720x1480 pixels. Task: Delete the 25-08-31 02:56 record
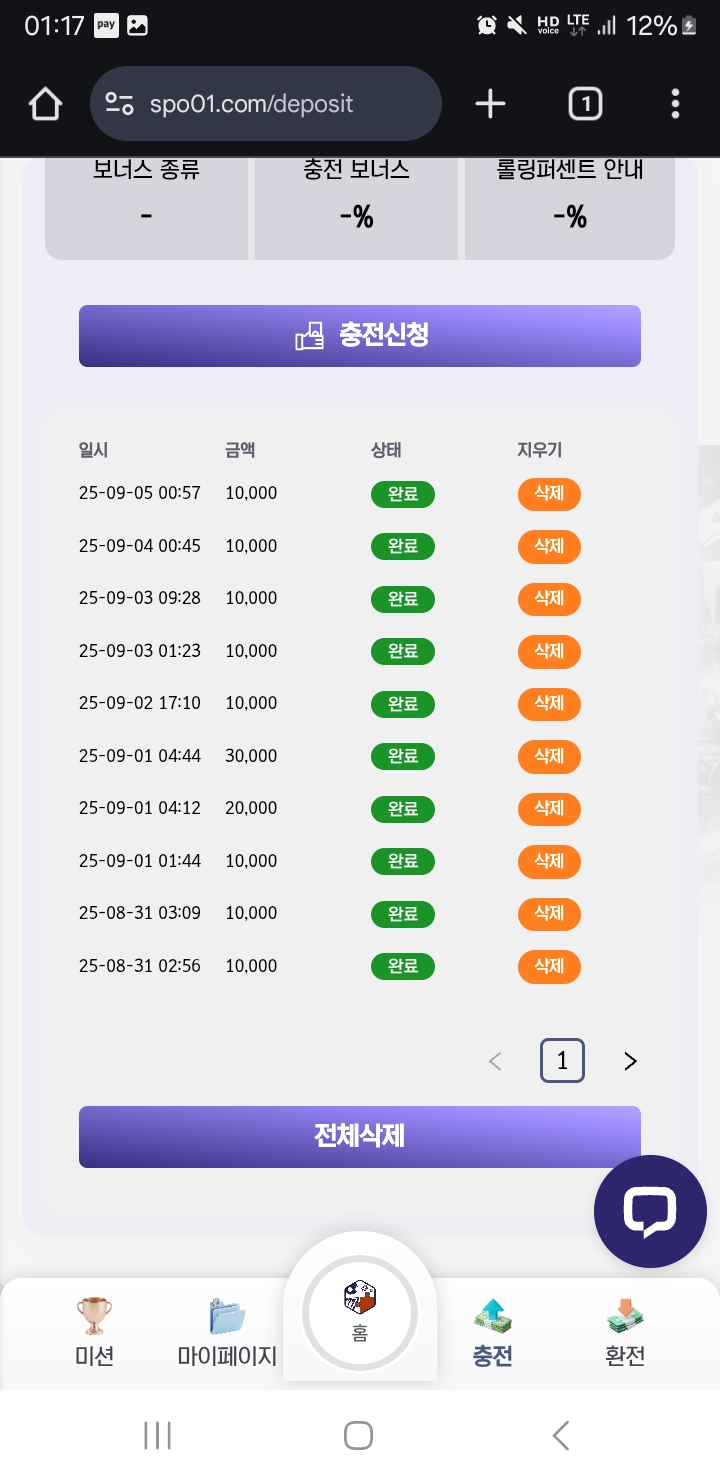[549, 966]
